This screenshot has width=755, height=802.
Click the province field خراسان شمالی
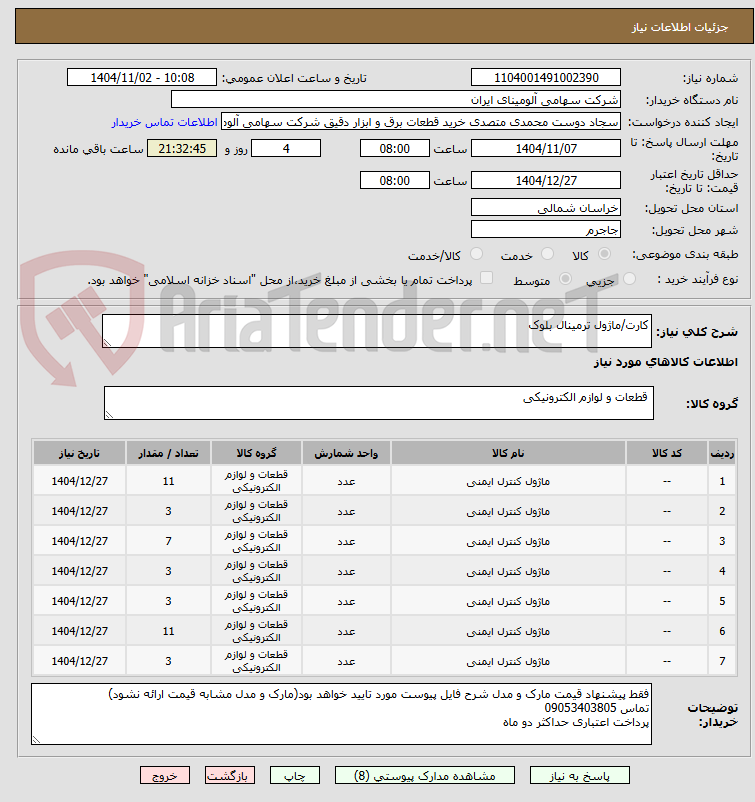pos(546,208)
